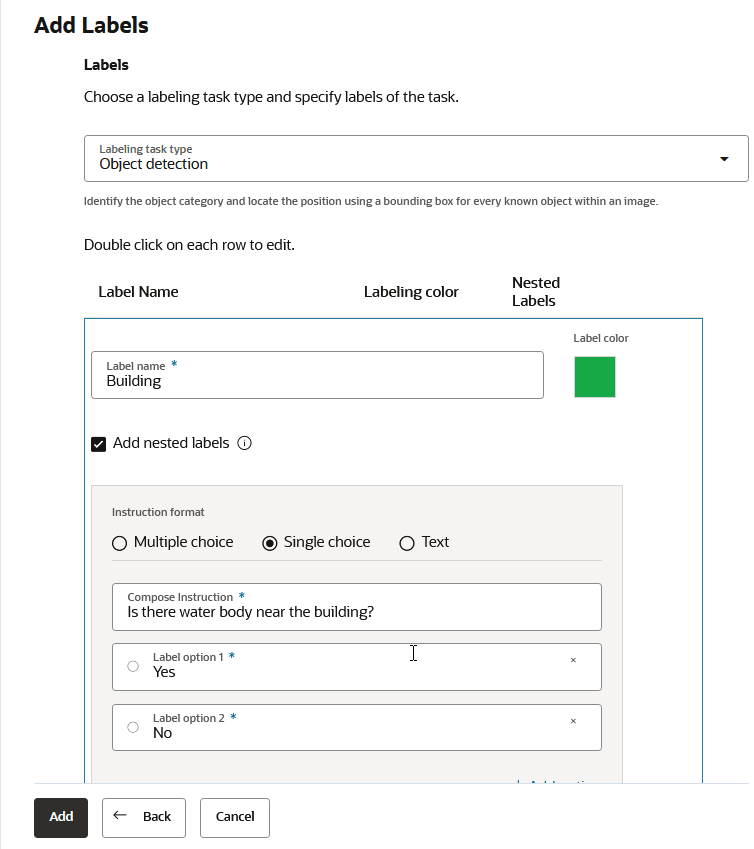Image resolution: width=754 pixels, height=849 pixels.
Task: Edit Label option 2 field with No
Action: [357, 727]
